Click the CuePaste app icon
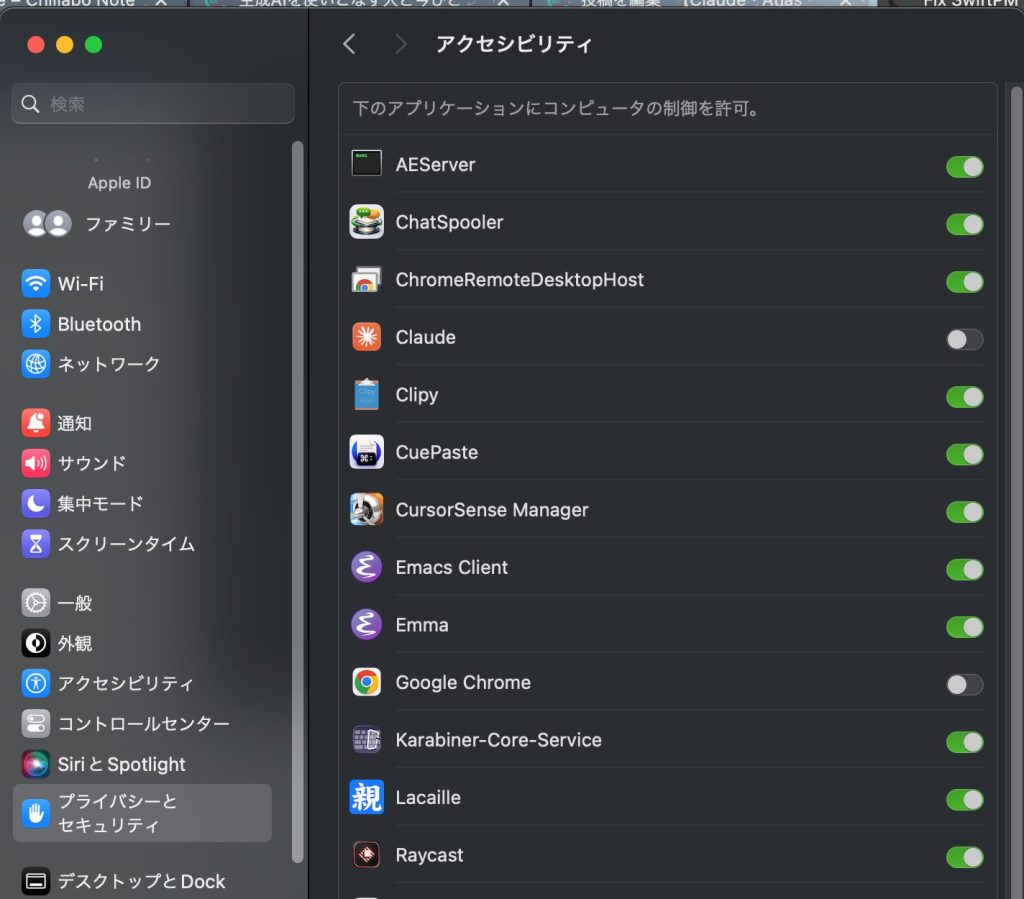Image resolution: width=1024 pixels, height=899 pixels. 366,452
